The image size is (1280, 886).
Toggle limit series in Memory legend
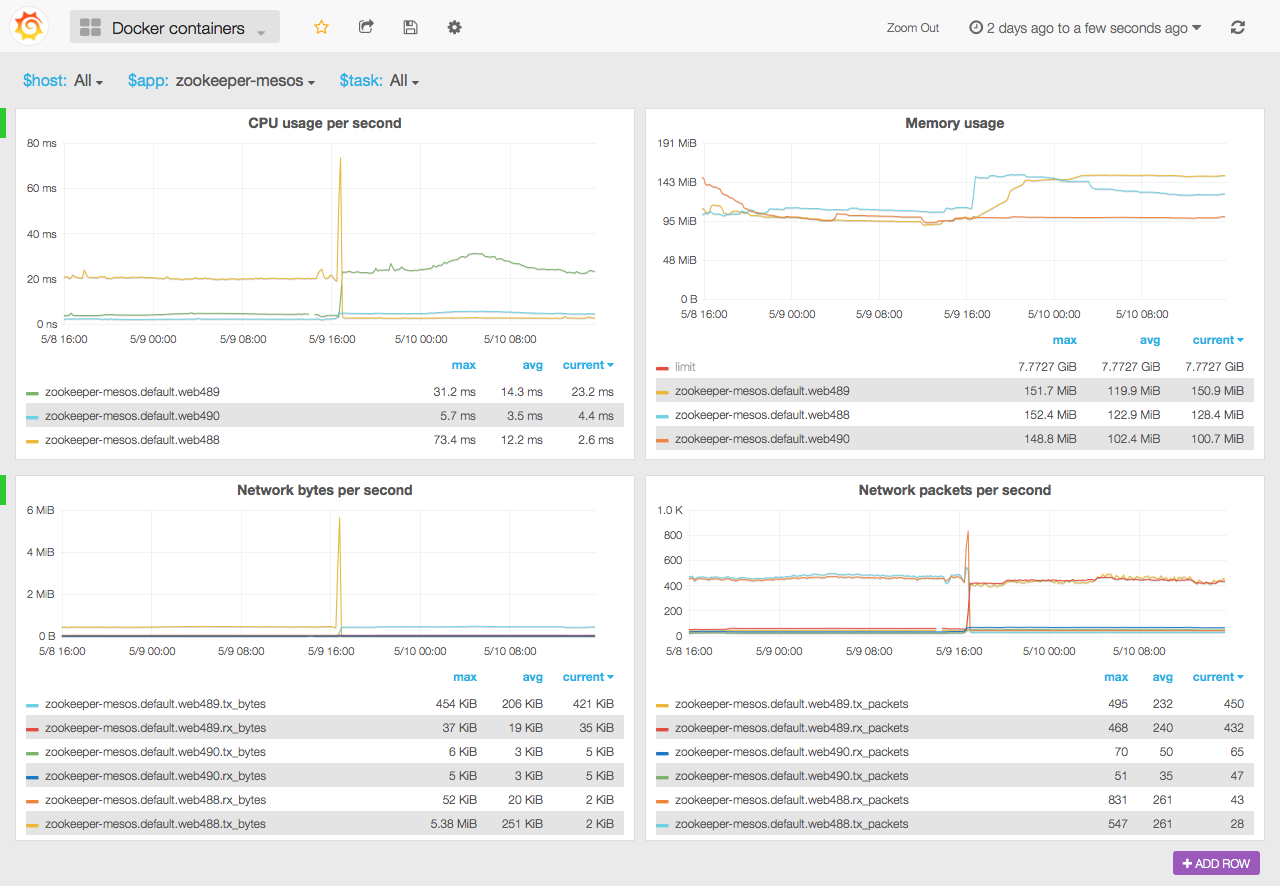pos(685,367)
